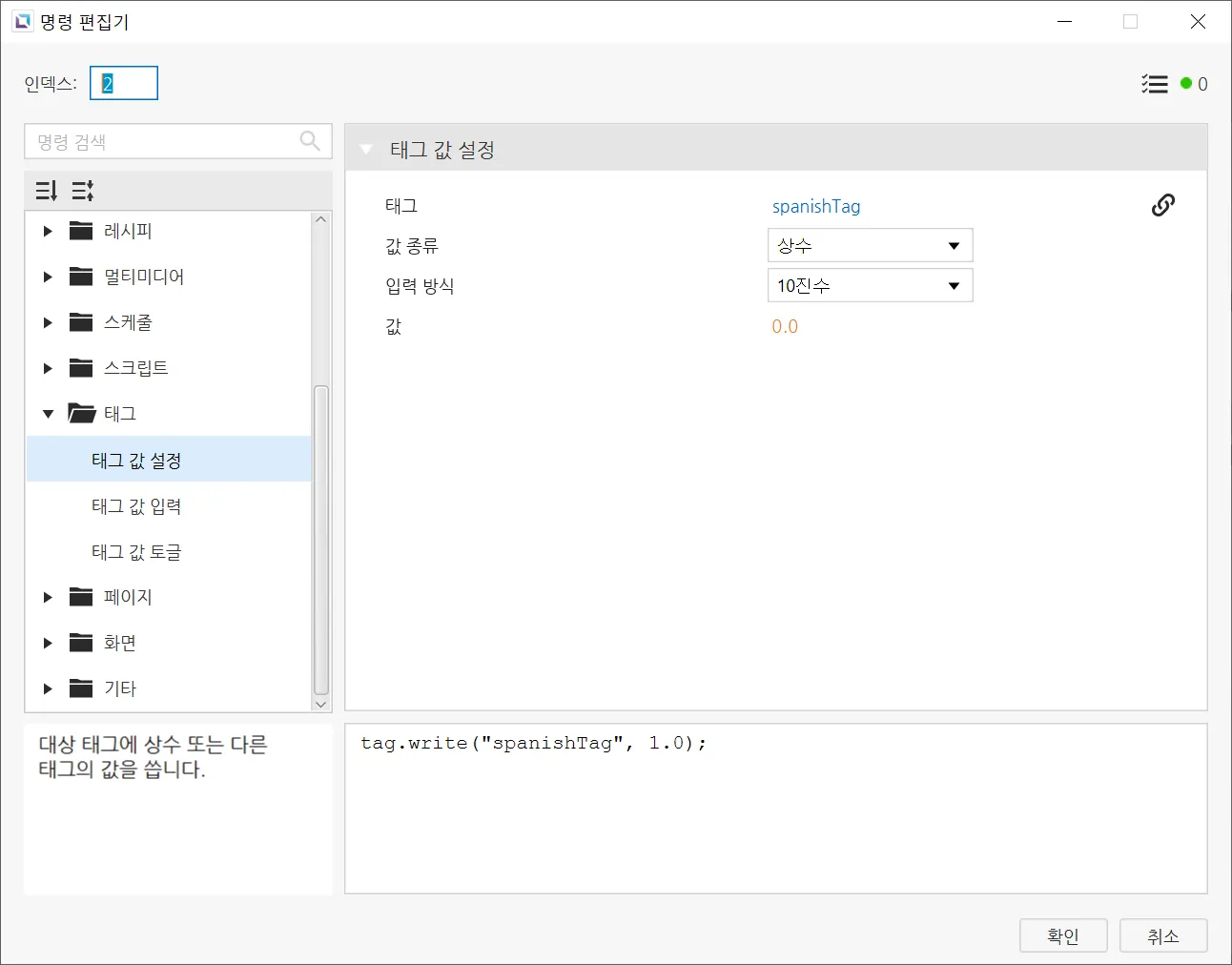
Task: Collapse the 태그 folder arrow
Action: coord(48,414)
